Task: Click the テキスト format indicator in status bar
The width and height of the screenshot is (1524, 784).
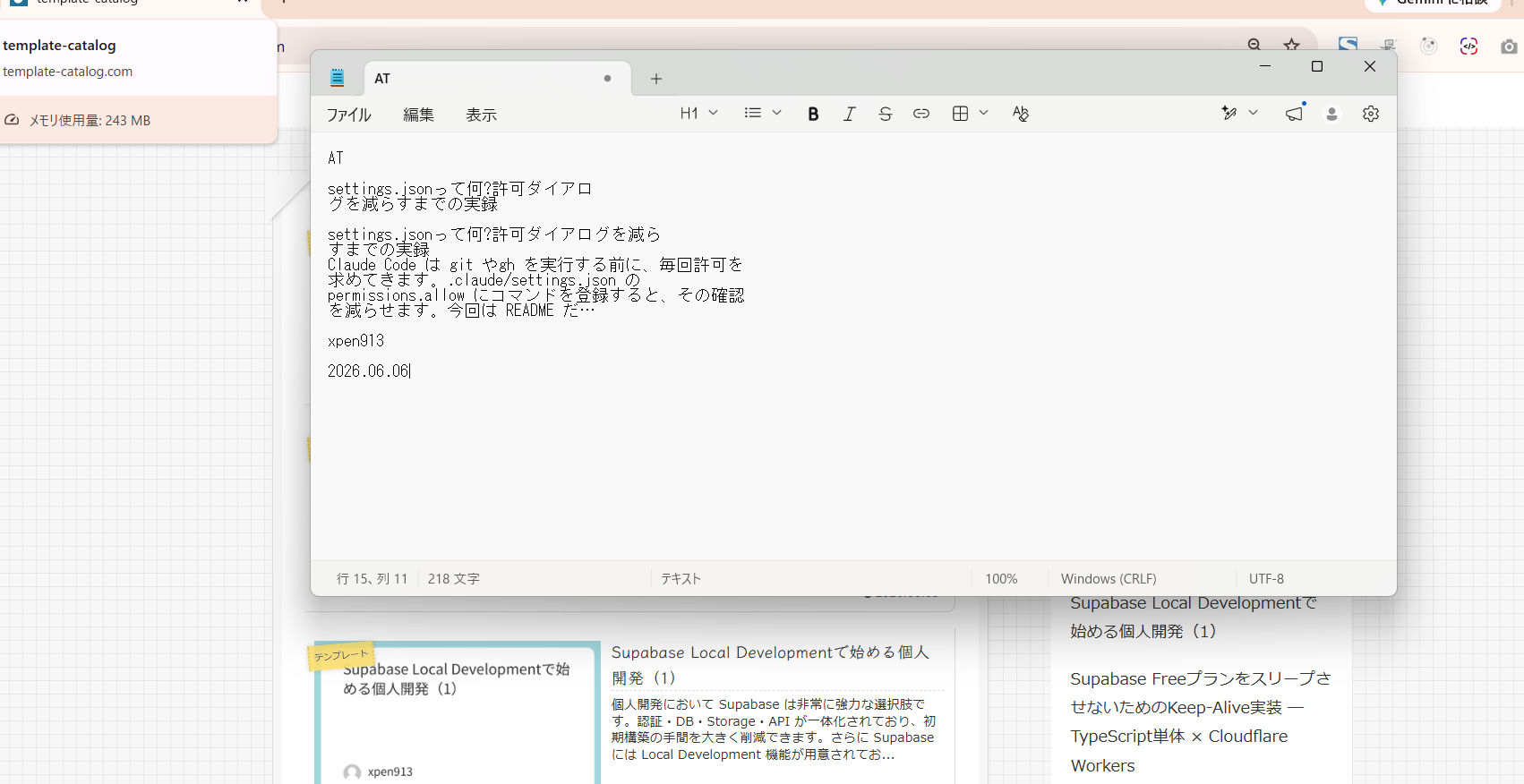Action: (x=681, y=579)
